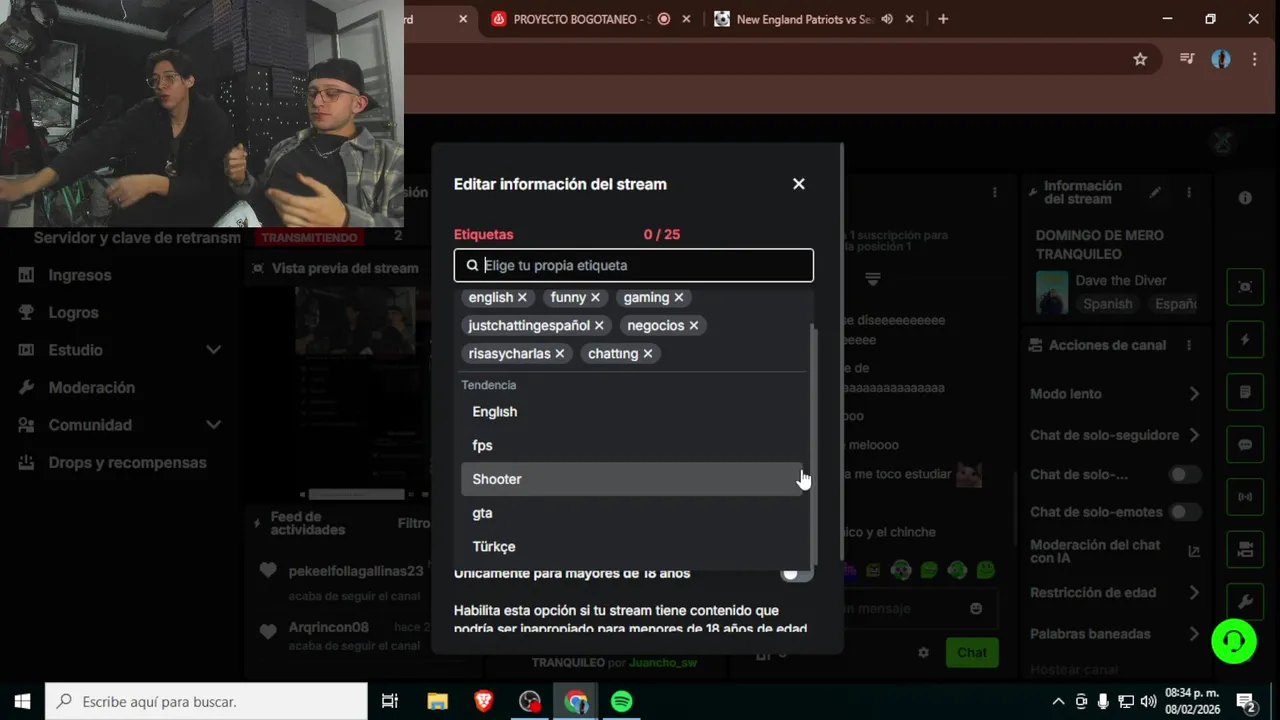Focus the Elige tu propia etiqueta field
The width and height of the screenshot is (1280, 720).
coord(633,265)
